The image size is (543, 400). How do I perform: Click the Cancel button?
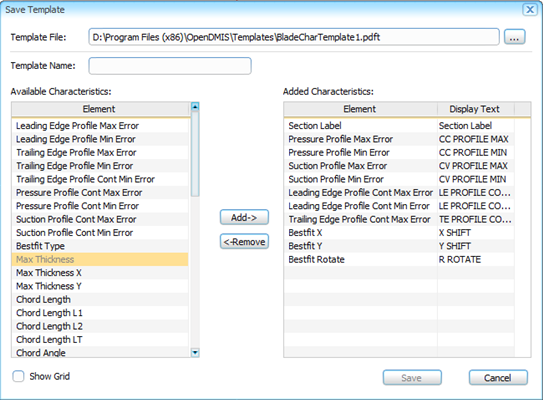[x=498, y=377]
